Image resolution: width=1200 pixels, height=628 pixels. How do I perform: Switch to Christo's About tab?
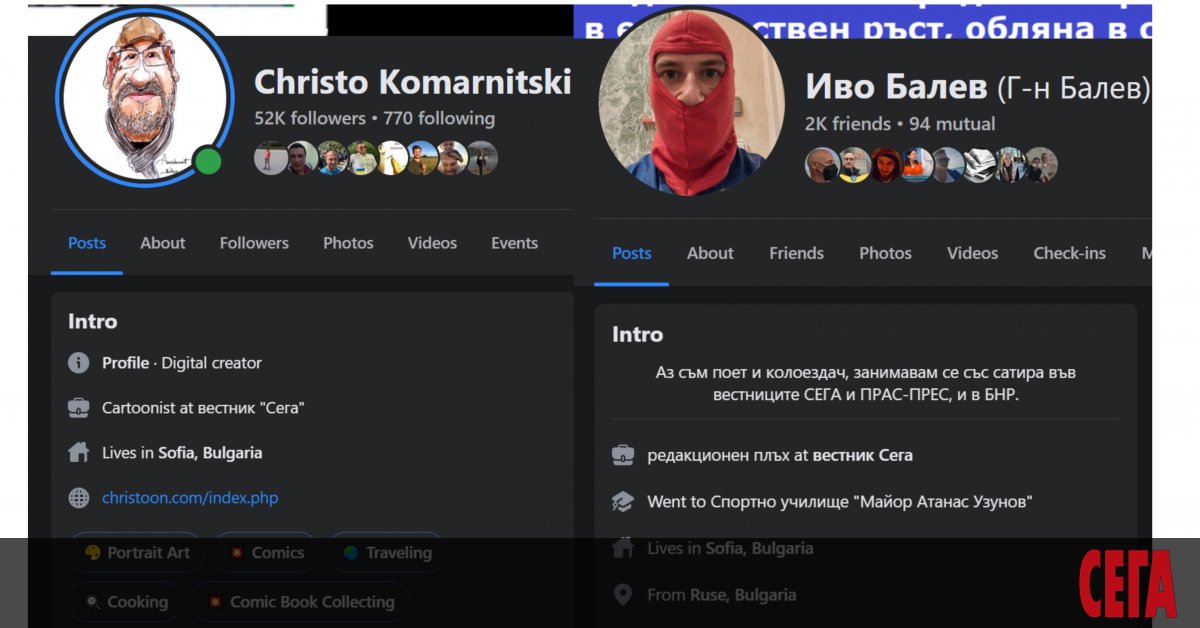[x=162, y=243]
